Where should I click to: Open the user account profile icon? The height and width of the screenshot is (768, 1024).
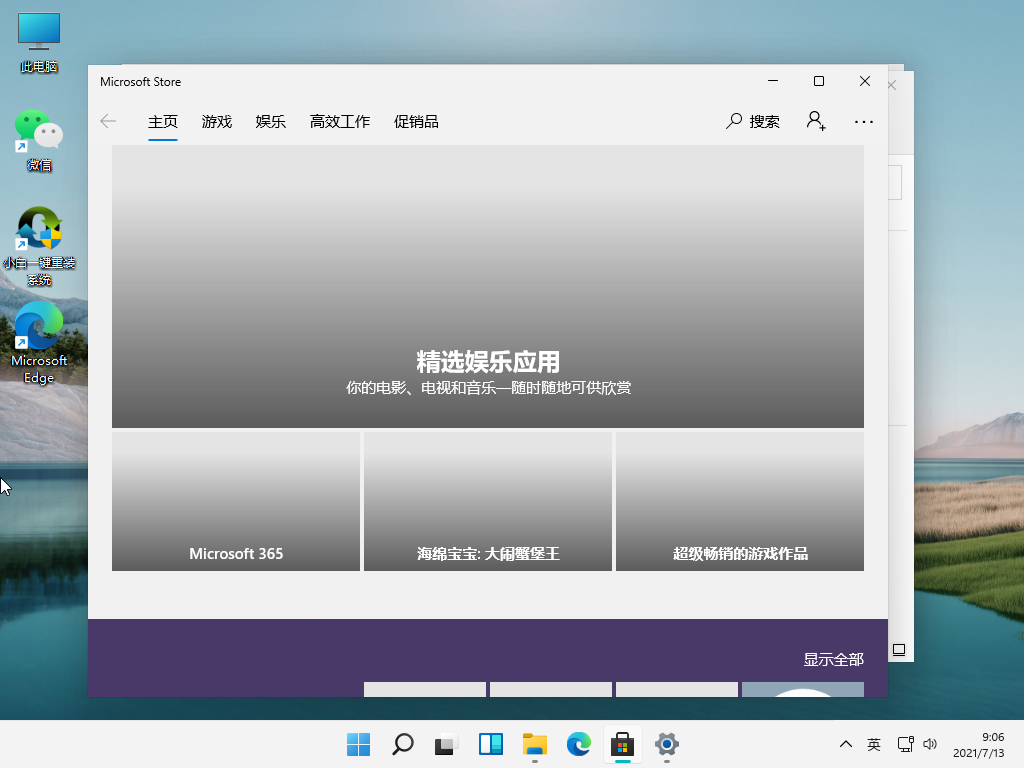click(x=816, y=121)
